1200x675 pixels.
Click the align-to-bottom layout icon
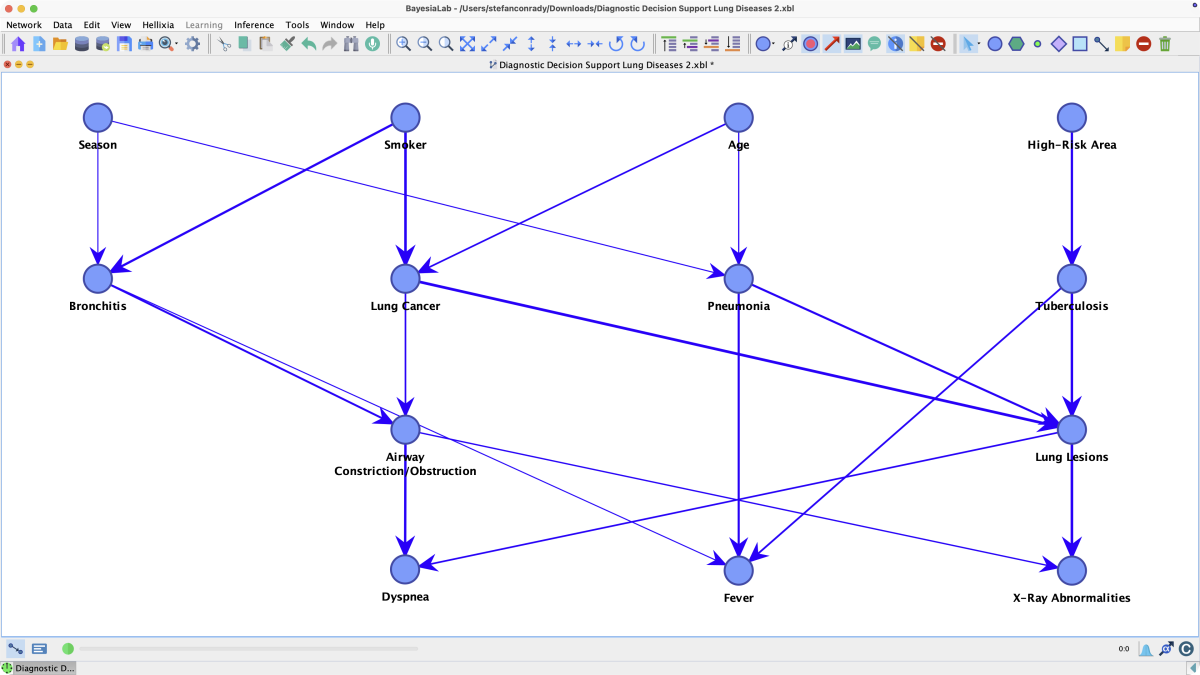[x=732, y=44]
